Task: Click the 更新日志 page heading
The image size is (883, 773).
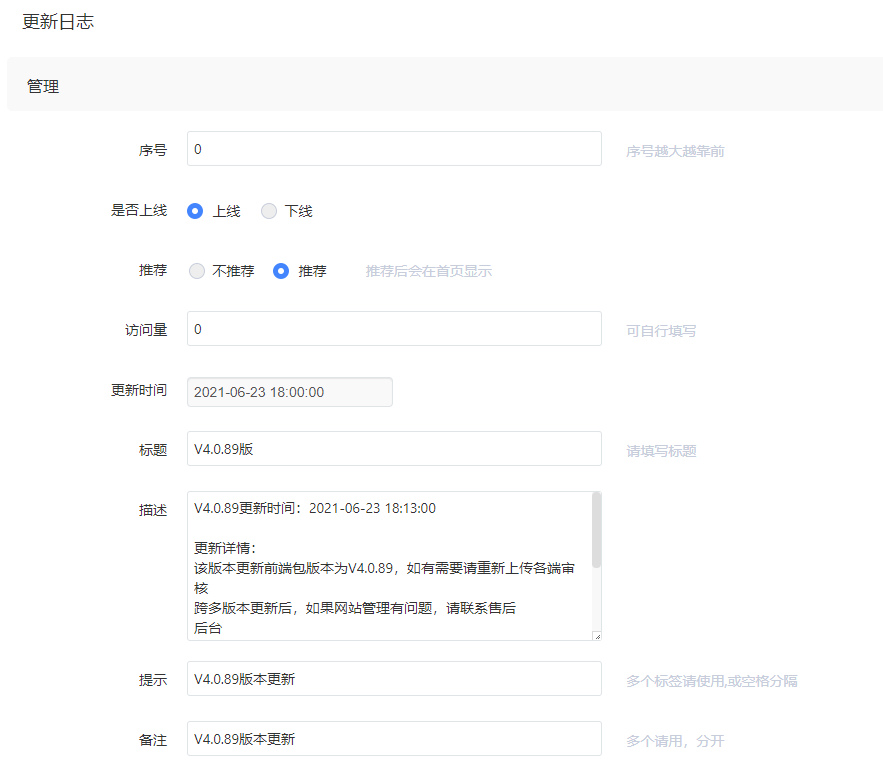Action: (x=58, y=21)
